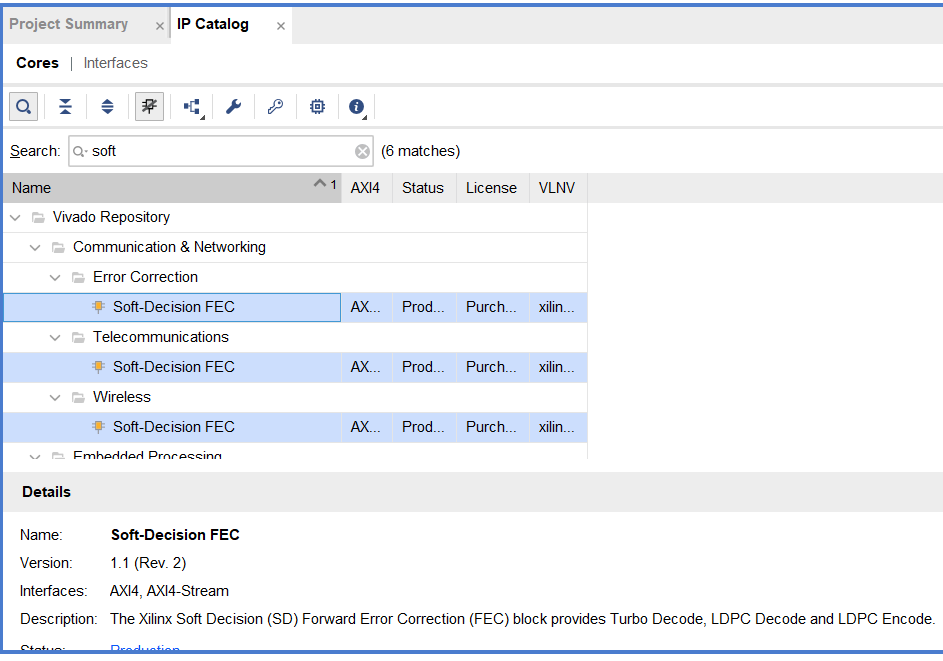Select the Telecommunications folder label

pos(161,337)
